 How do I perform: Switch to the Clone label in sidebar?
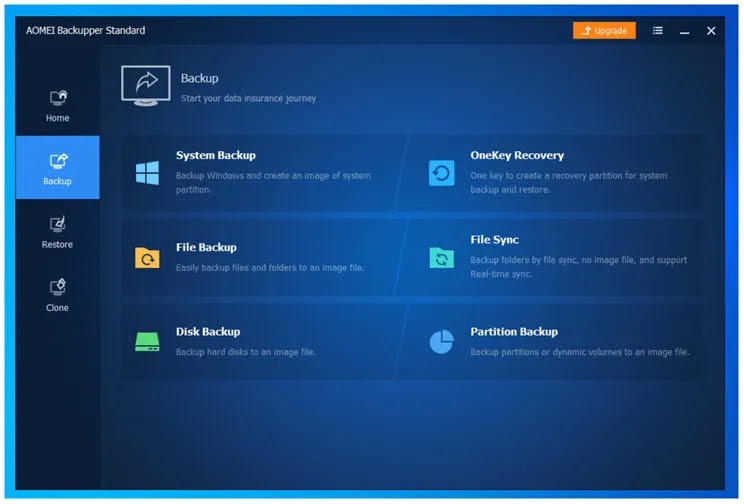pos(57,308)
